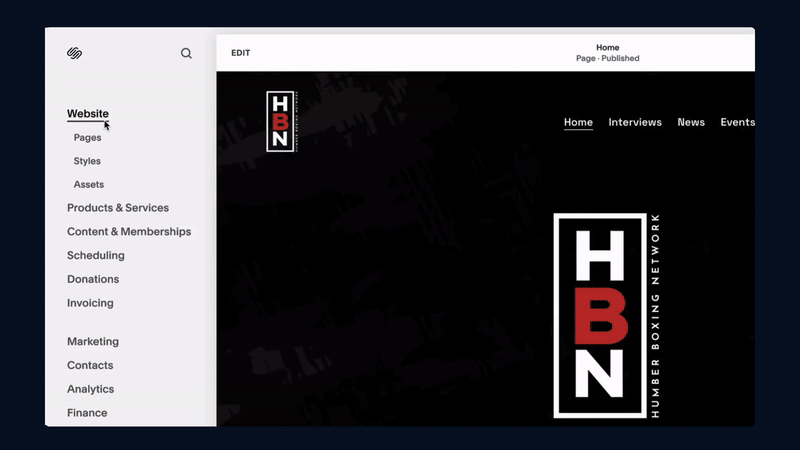The height and width of the screenshot is (450, 800).
Task: Go to Products & Services
Action: [x=118, y=208]
